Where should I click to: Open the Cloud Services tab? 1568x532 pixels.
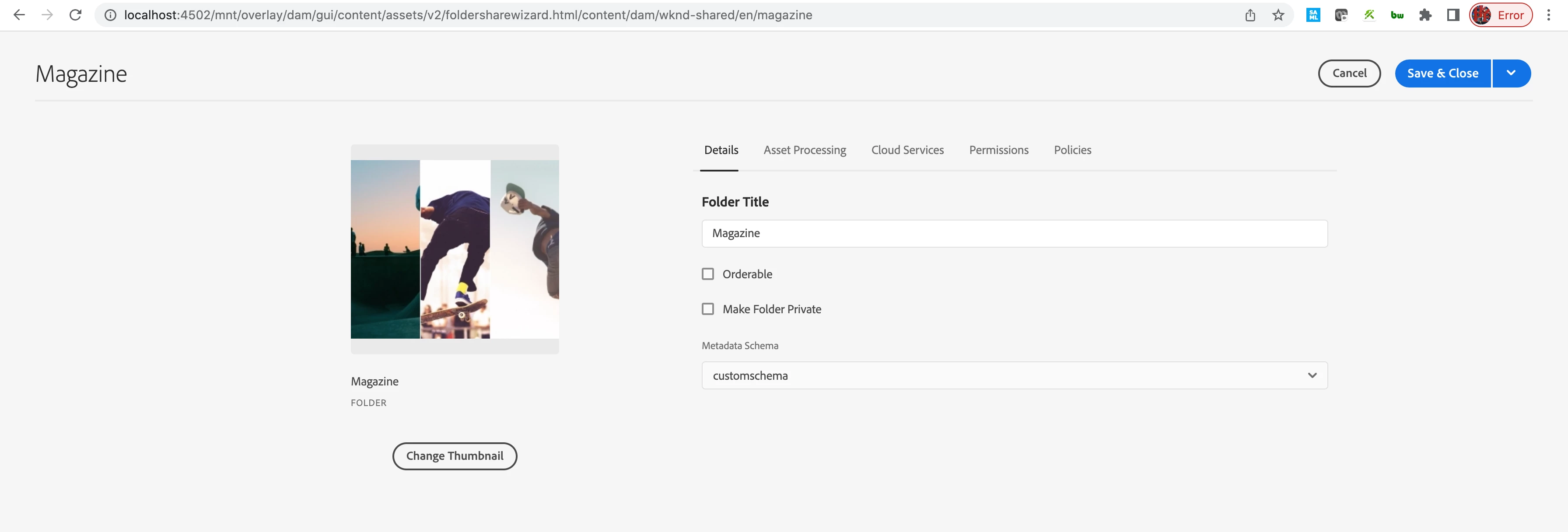coord(907,150)
